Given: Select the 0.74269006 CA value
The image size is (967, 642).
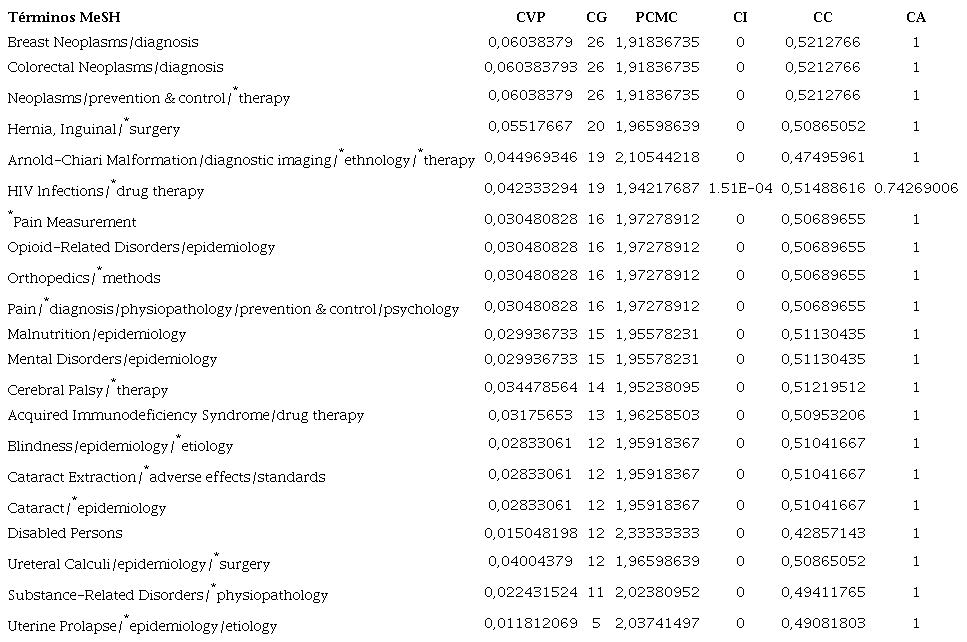Looking at the screenshot, I should click(x=916, y=188).
